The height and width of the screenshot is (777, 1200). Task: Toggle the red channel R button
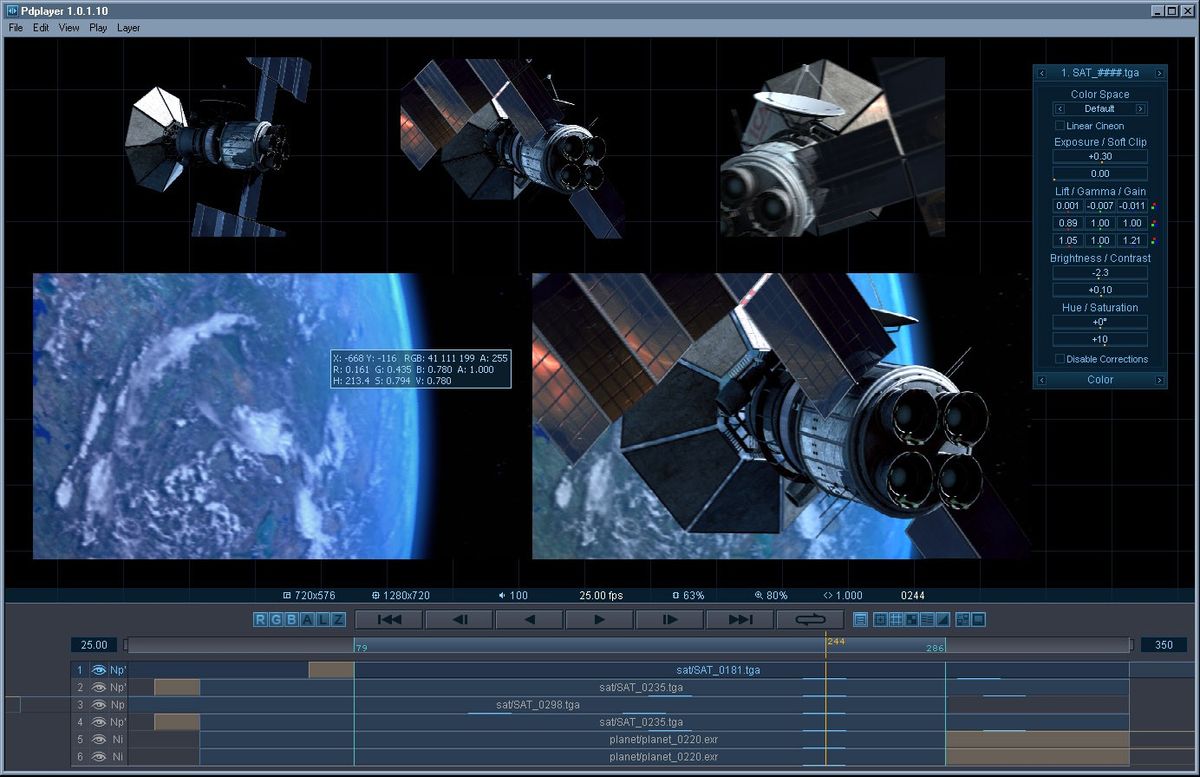coord(260,620)
